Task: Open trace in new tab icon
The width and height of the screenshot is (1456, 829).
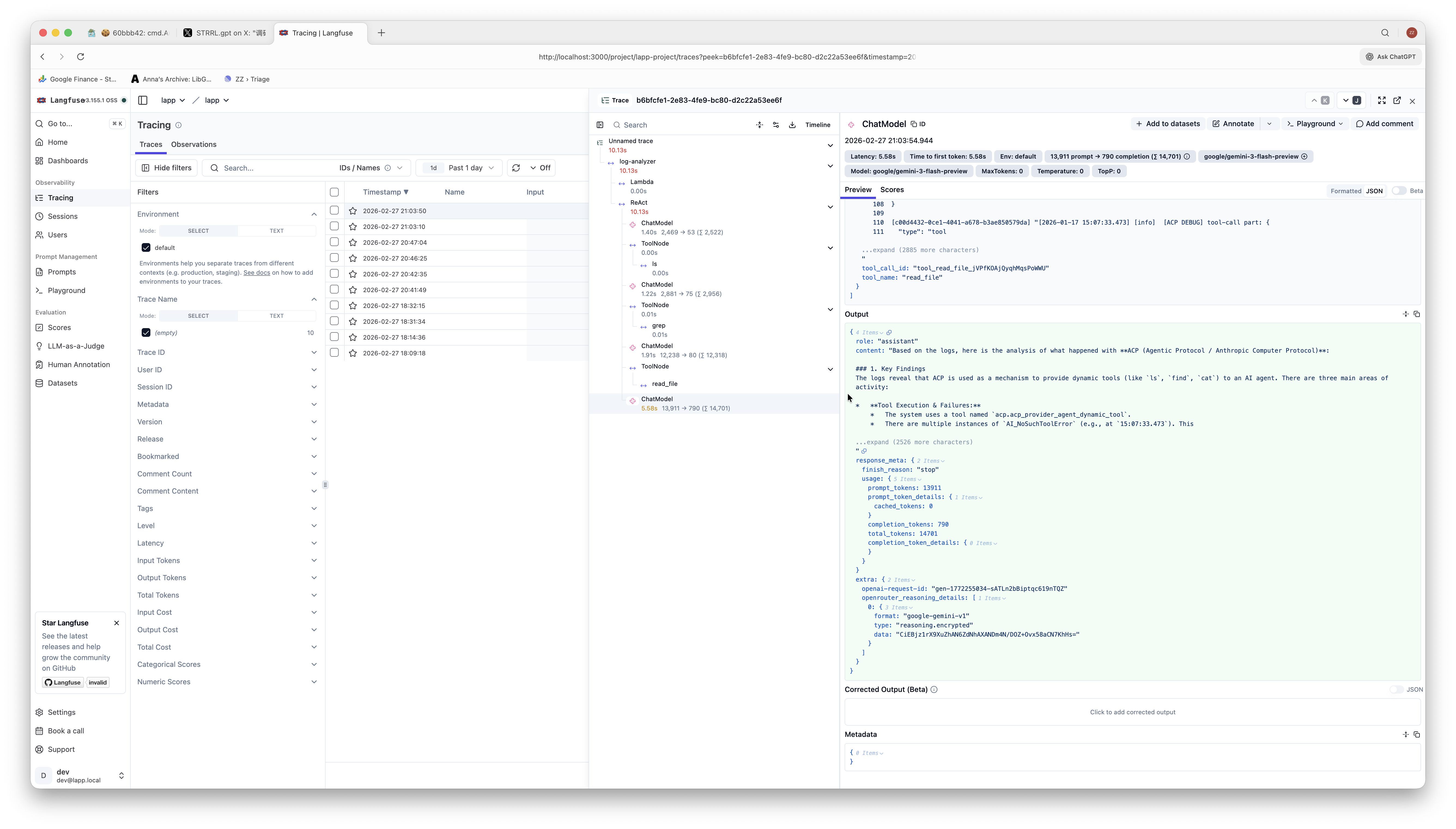Action: 1397,100
